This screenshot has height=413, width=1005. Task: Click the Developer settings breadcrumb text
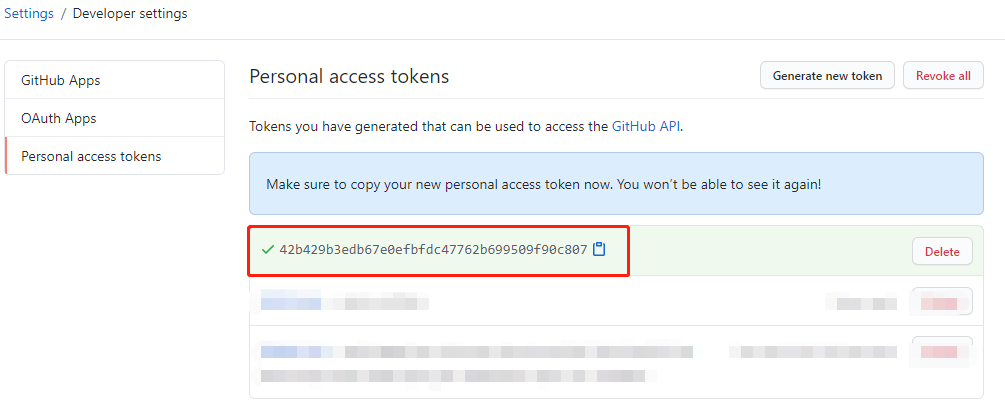point(130,14)
